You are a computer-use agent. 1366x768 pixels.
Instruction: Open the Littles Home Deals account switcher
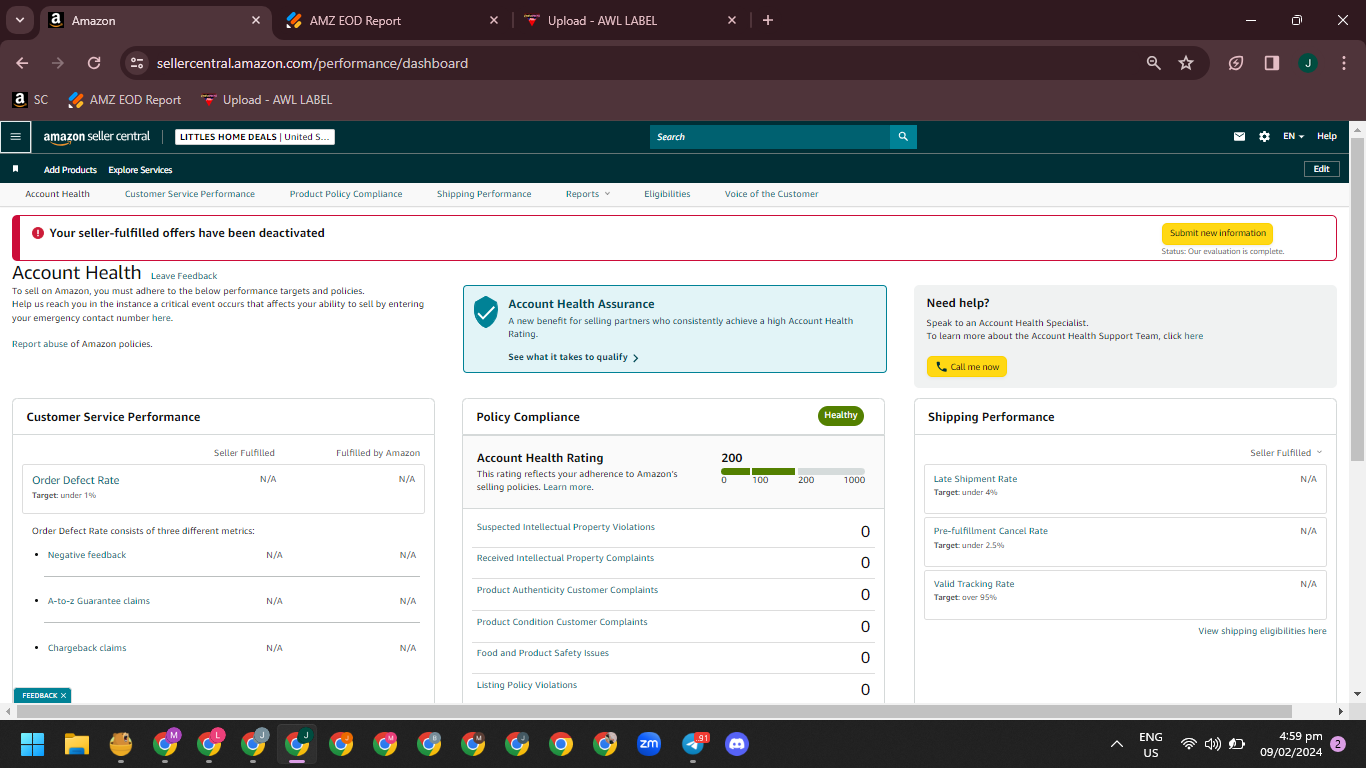pos(255,137)
